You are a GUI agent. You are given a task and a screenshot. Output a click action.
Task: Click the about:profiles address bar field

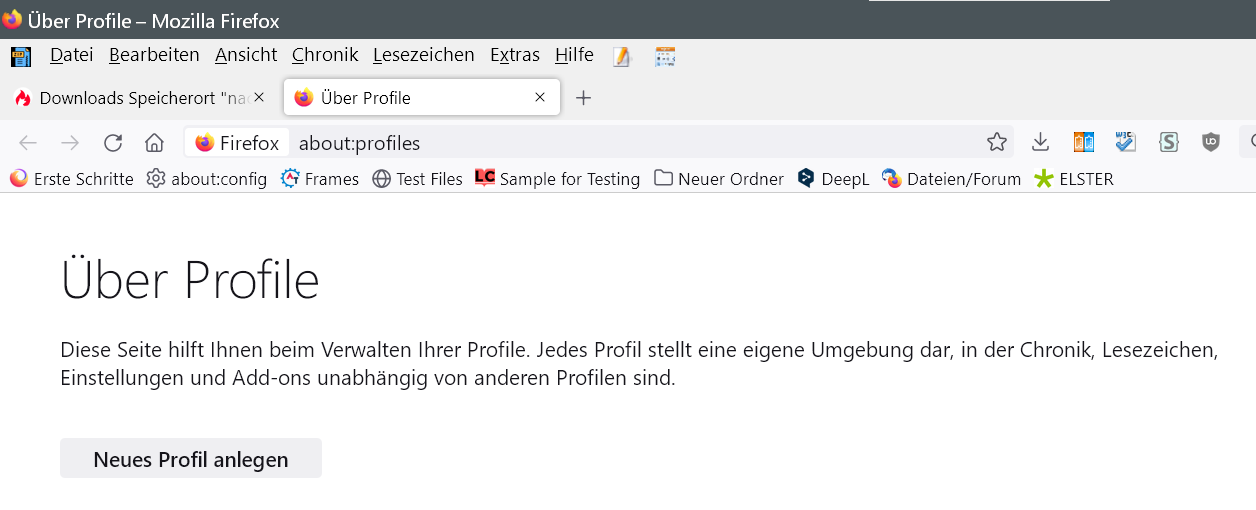600,143
